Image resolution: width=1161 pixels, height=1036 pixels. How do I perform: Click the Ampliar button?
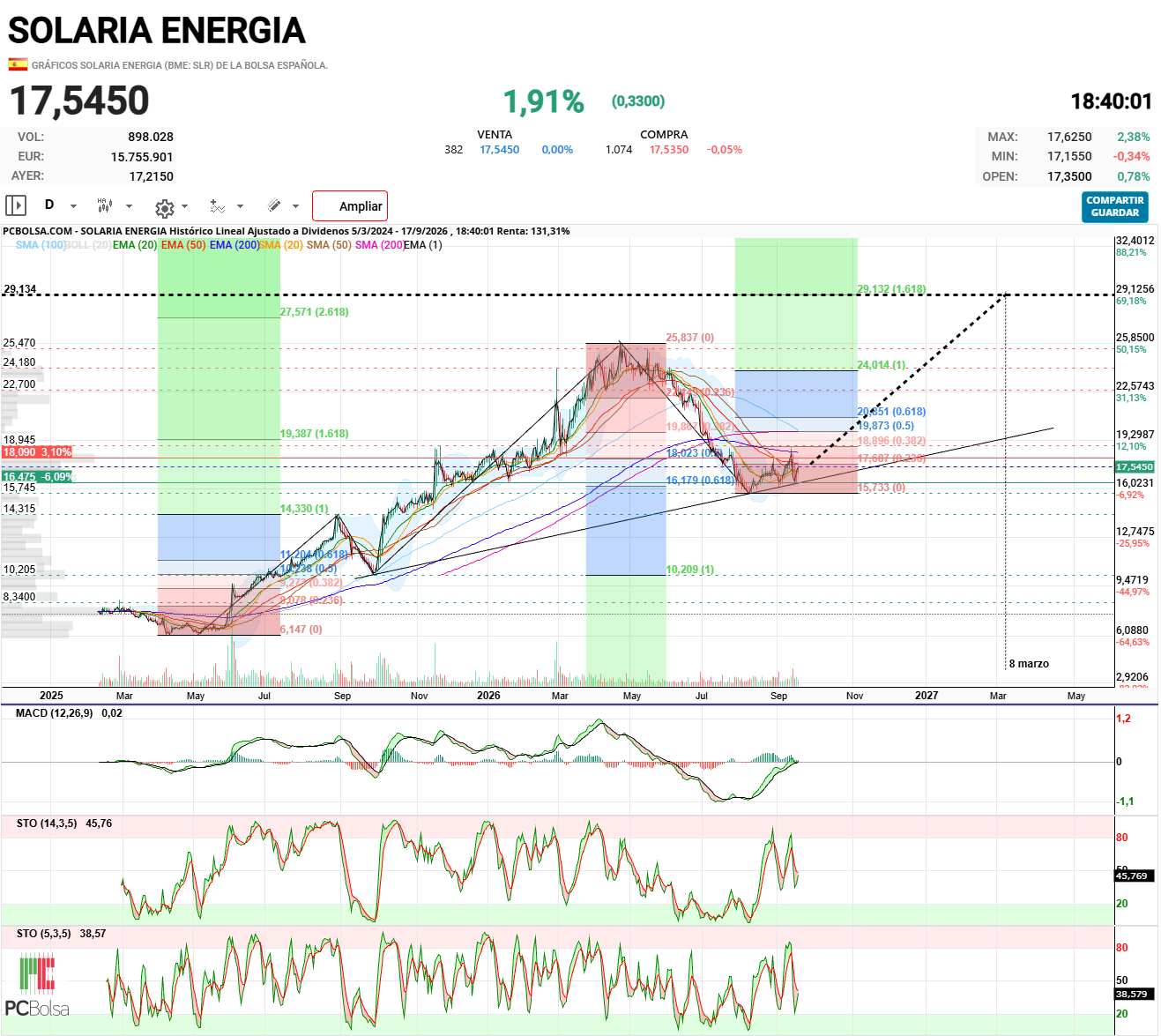(x=350, y=206)
